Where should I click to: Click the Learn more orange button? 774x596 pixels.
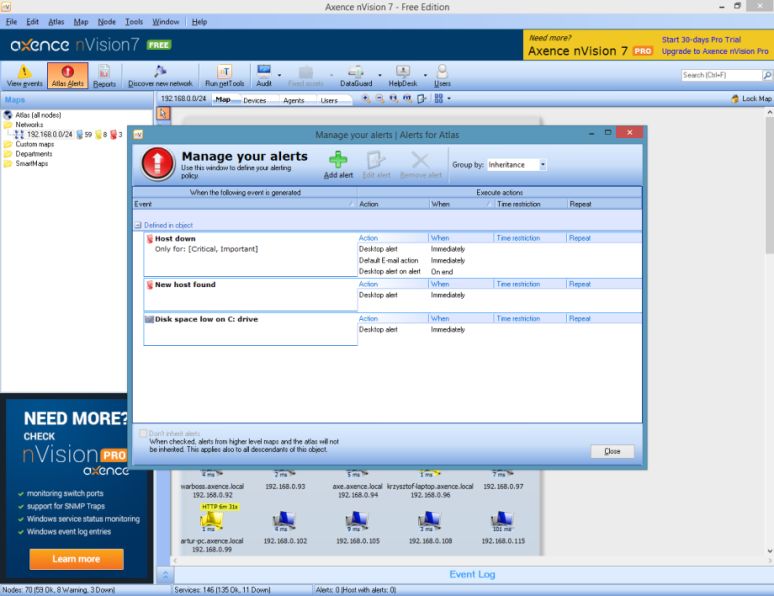point(76,559)
